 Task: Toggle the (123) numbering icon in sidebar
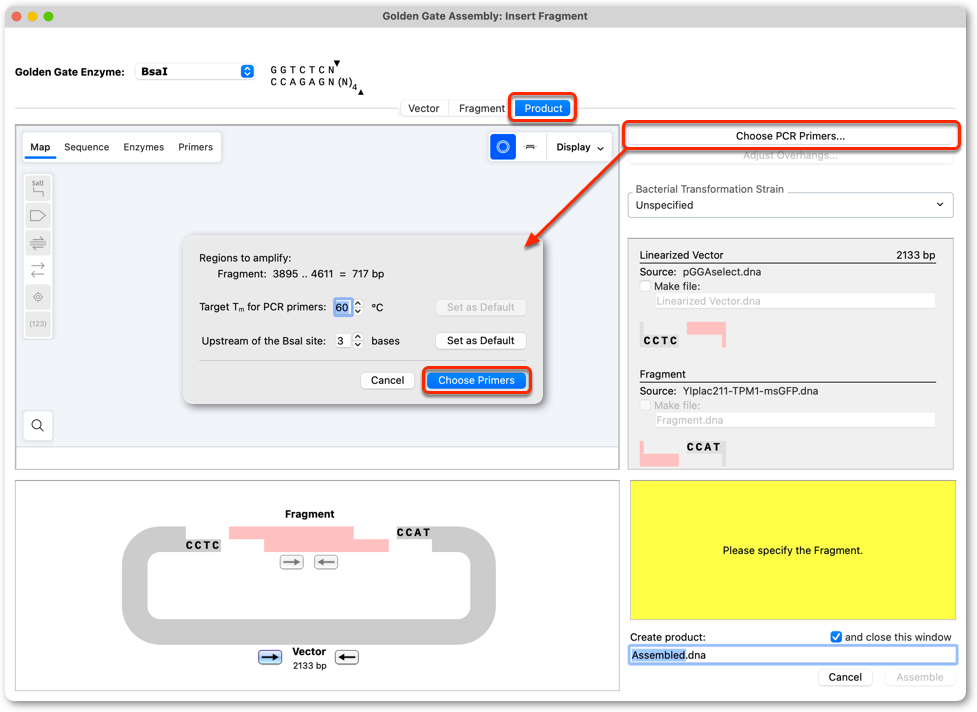coord(38,324)
